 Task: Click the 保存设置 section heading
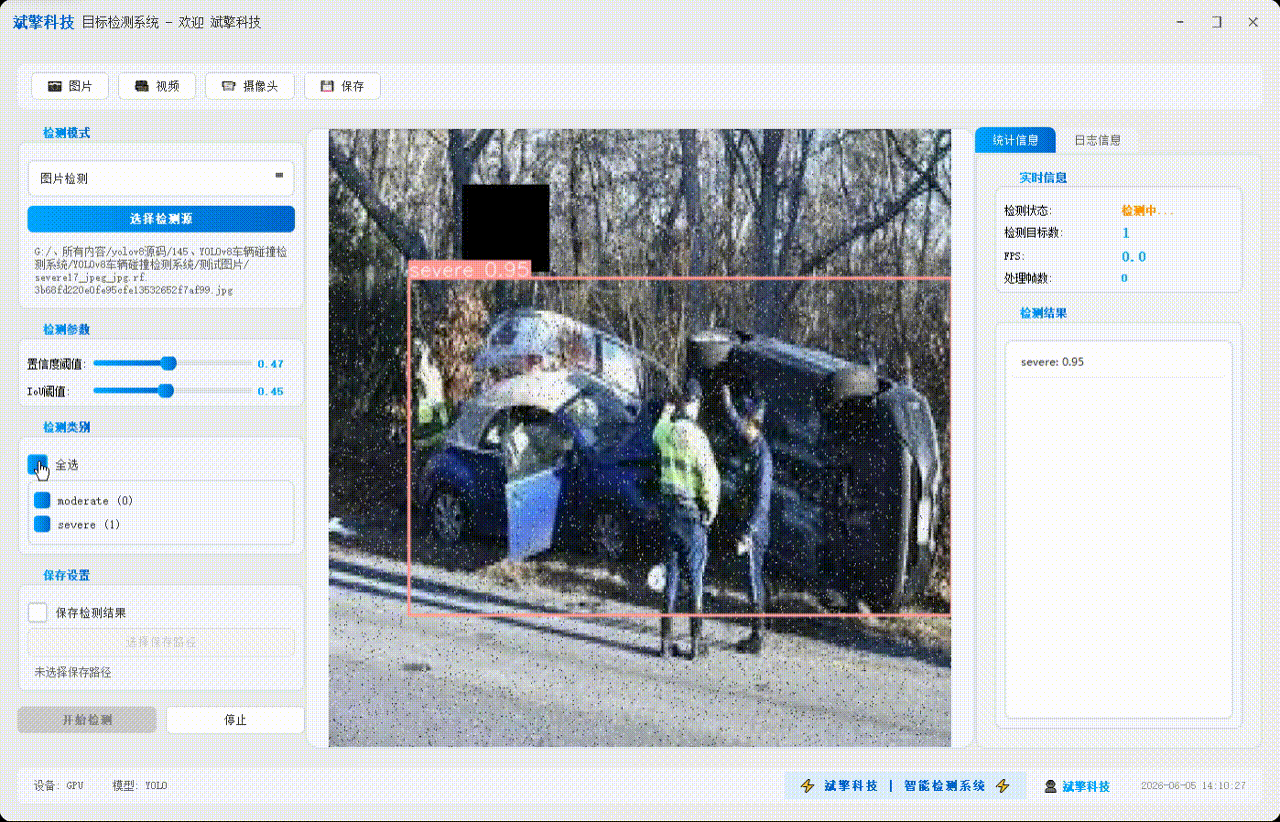click(x=66, y=576)
